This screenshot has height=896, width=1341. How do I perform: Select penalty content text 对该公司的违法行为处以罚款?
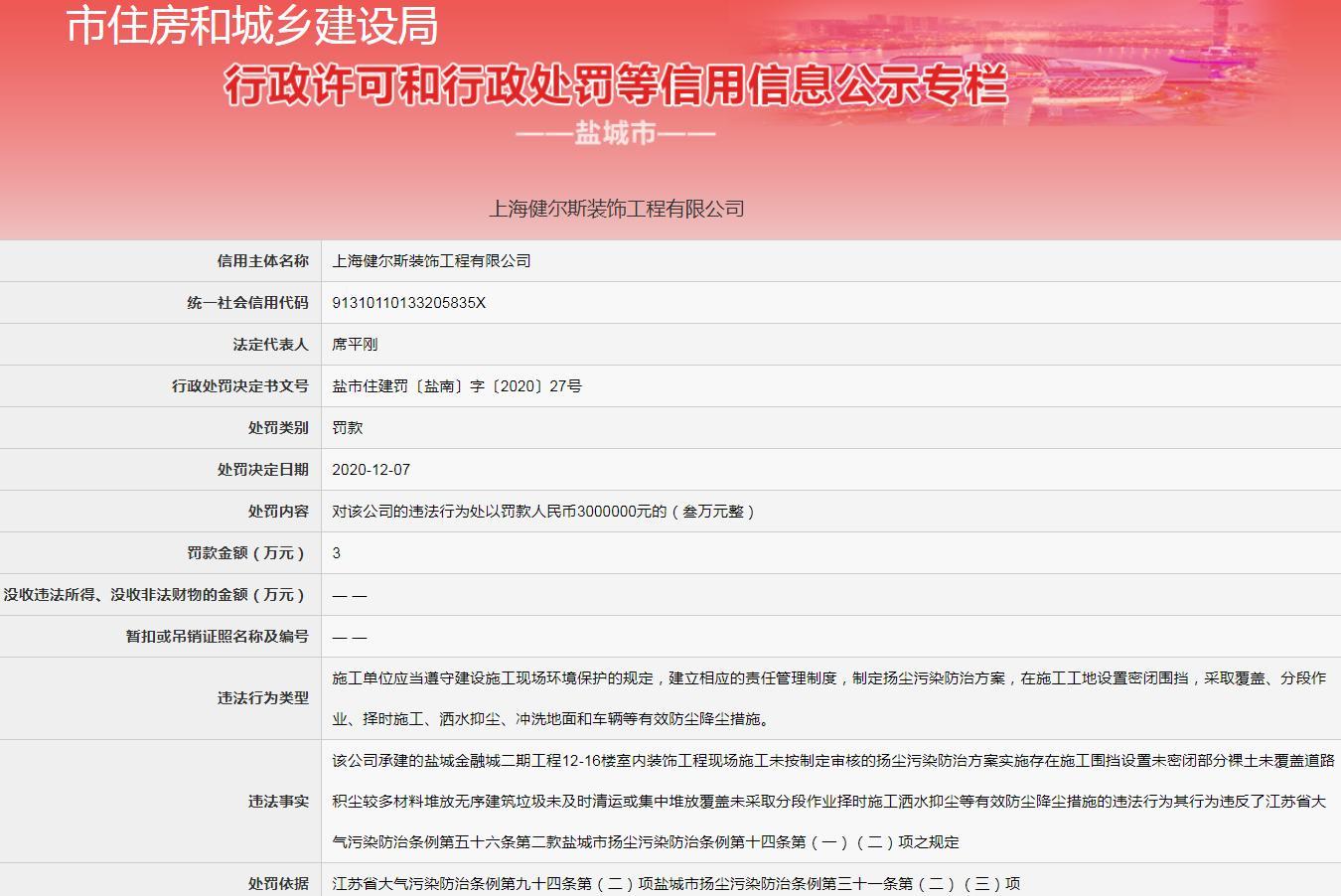click(x=545, y=511)
